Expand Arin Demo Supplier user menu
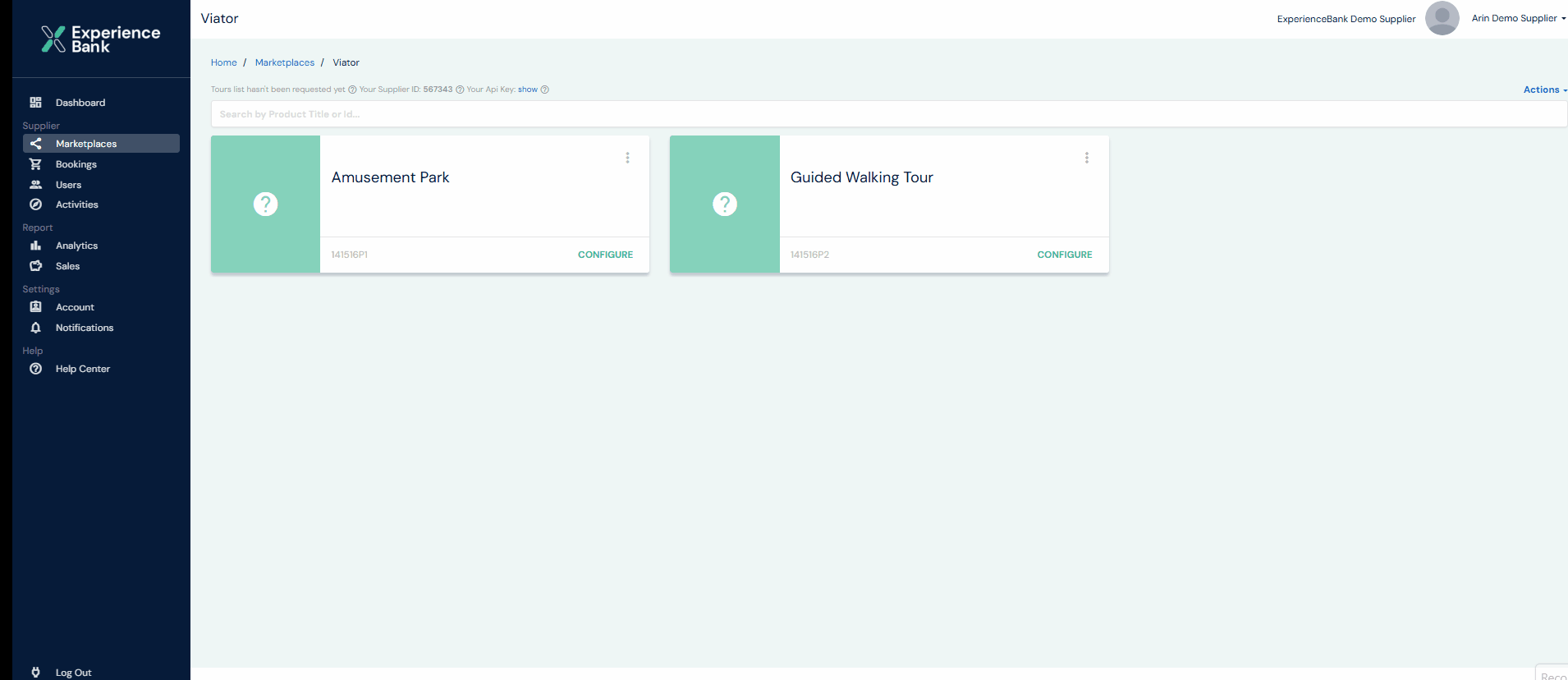The height and width of the screenshot is (680, 1568). tap(1518, 18)
